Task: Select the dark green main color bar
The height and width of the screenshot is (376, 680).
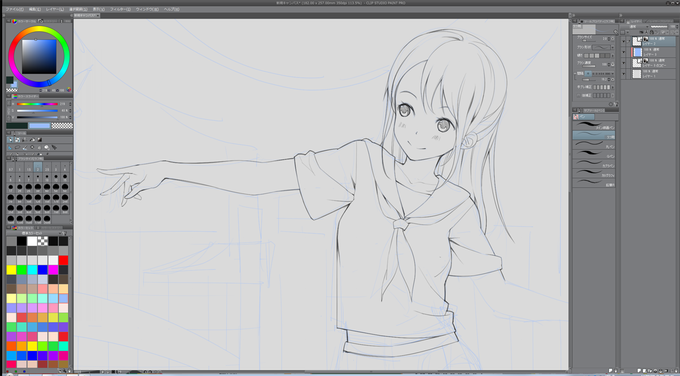Action: [17, 126]
